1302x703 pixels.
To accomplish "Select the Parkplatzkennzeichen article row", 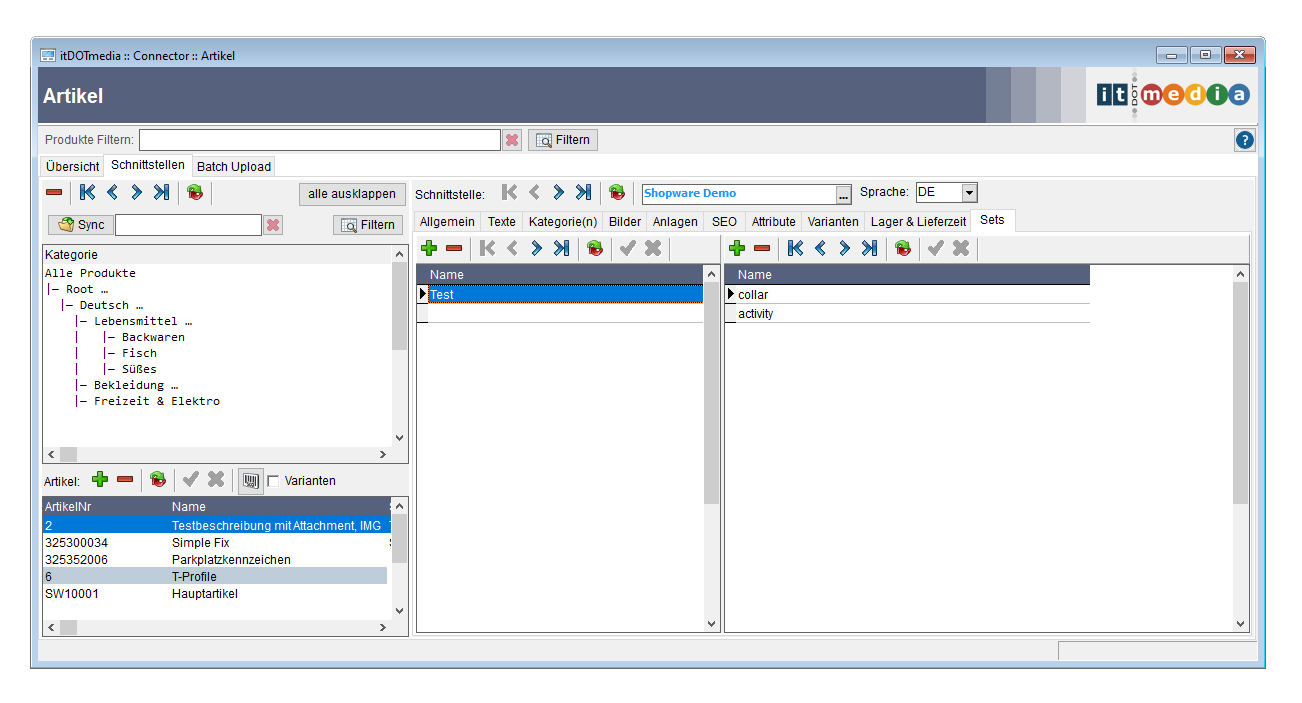I will pos(231,560).
